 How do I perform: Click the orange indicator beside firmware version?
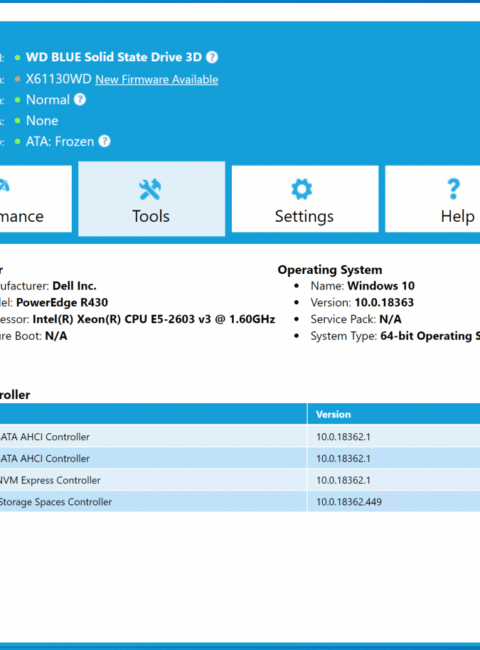(17, 79)
